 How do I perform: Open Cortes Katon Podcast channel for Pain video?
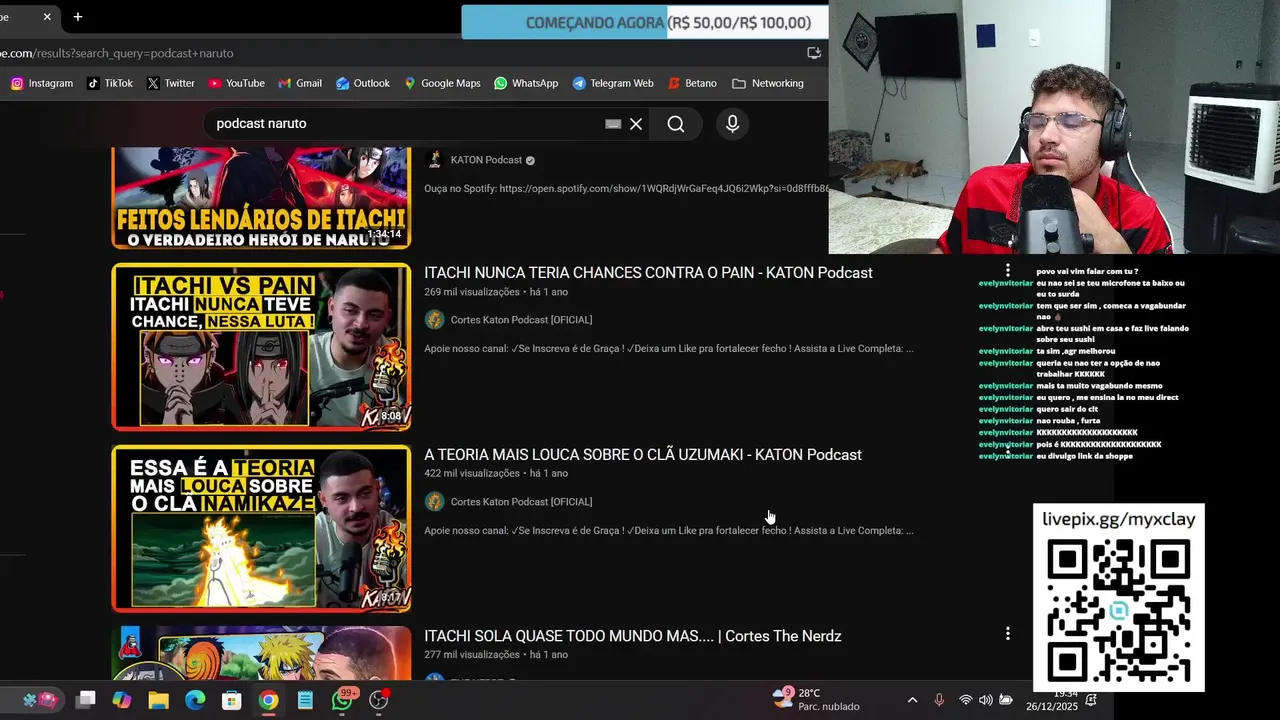(x=521, y=320)
